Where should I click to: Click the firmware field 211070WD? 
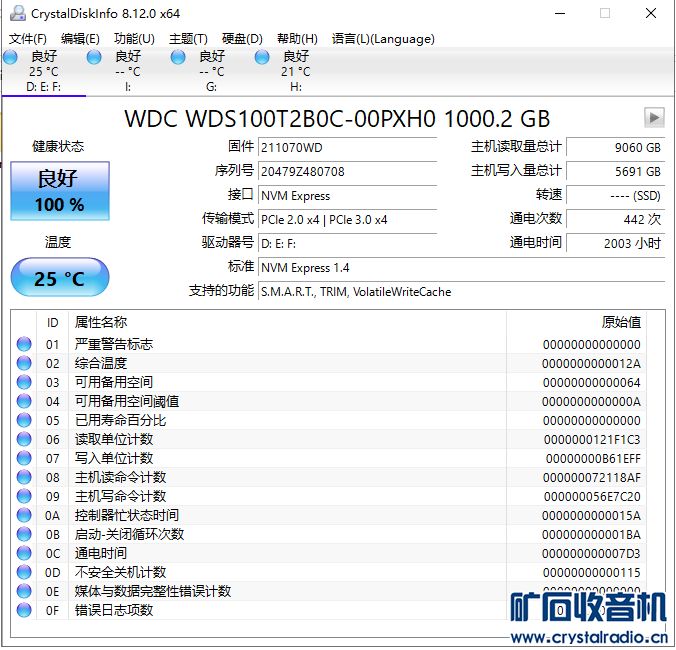point(347,147)
